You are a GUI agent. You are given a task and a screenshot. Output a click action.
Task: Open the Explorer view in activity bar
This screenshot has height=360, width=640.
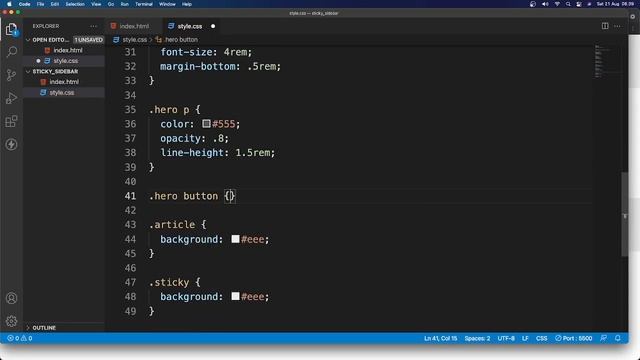(x=11, y=29)
